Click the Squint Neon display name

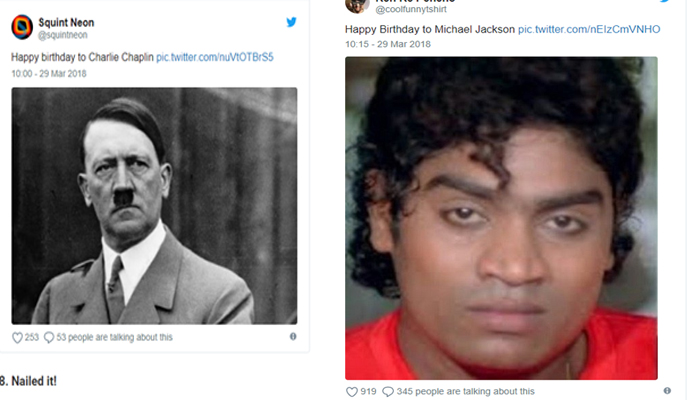pyautogui.click(x=66, y=22)
